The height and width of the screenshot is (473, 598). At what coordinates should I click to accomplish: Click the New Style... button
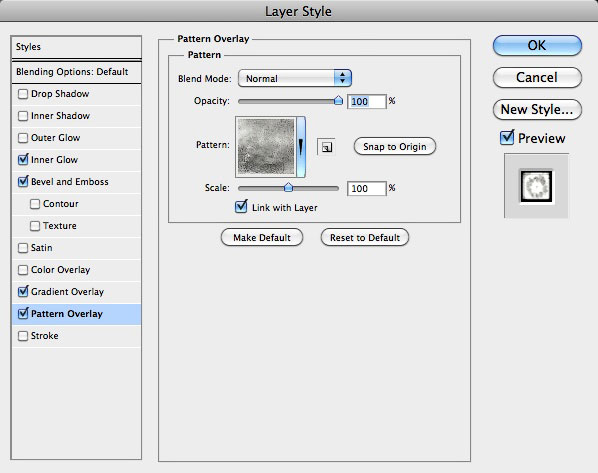(x=537, y=109)
